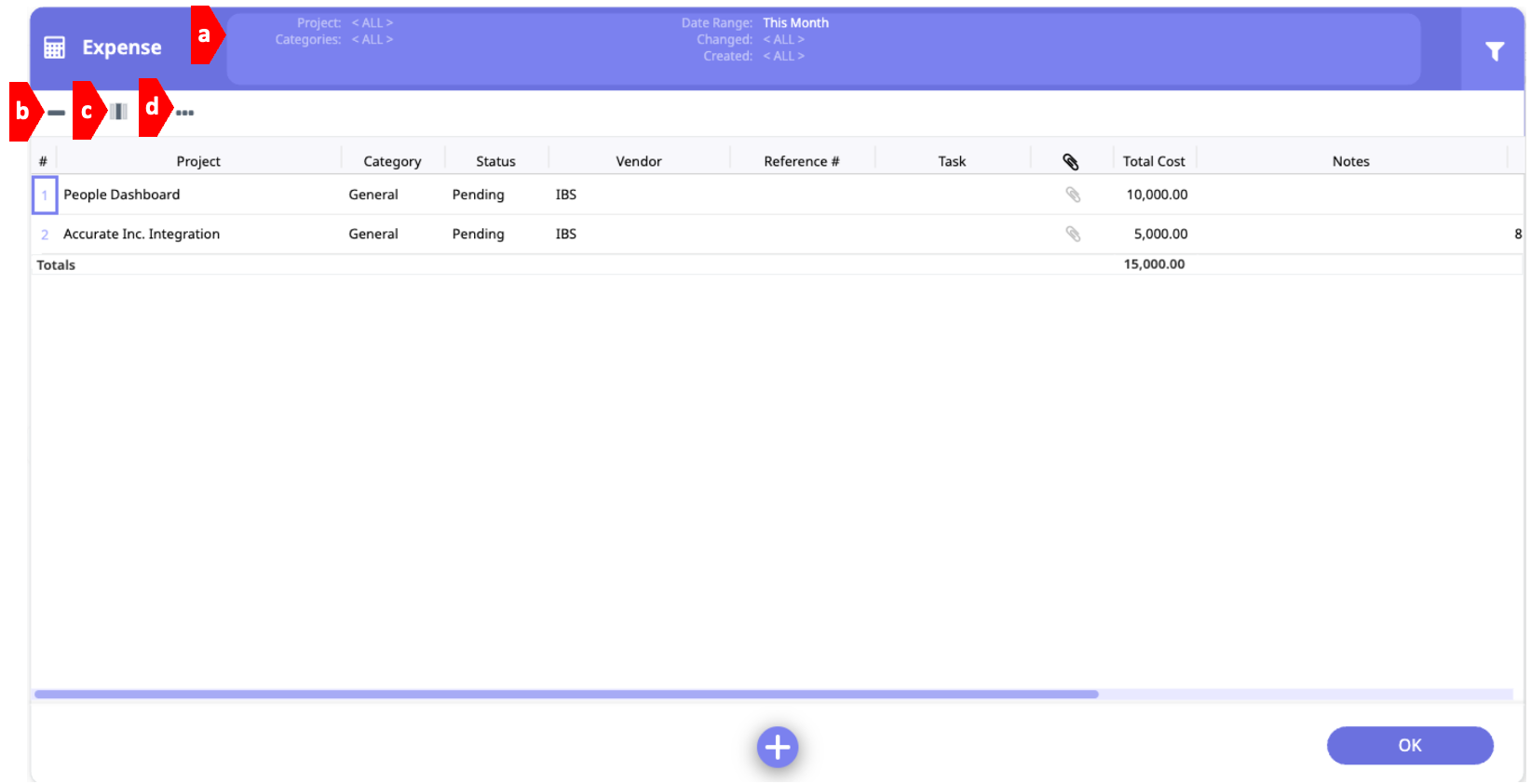
Task: Click the blue plus add expense button
Action: click(777, 747)
